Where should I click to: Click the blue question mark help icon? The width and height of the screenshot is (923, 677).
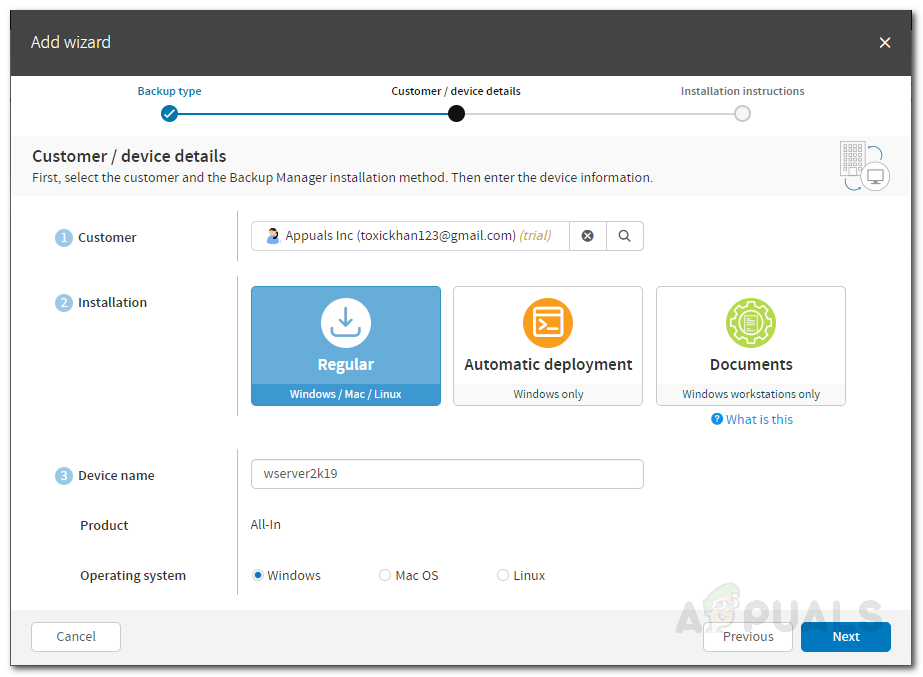(x=716, y=419)
